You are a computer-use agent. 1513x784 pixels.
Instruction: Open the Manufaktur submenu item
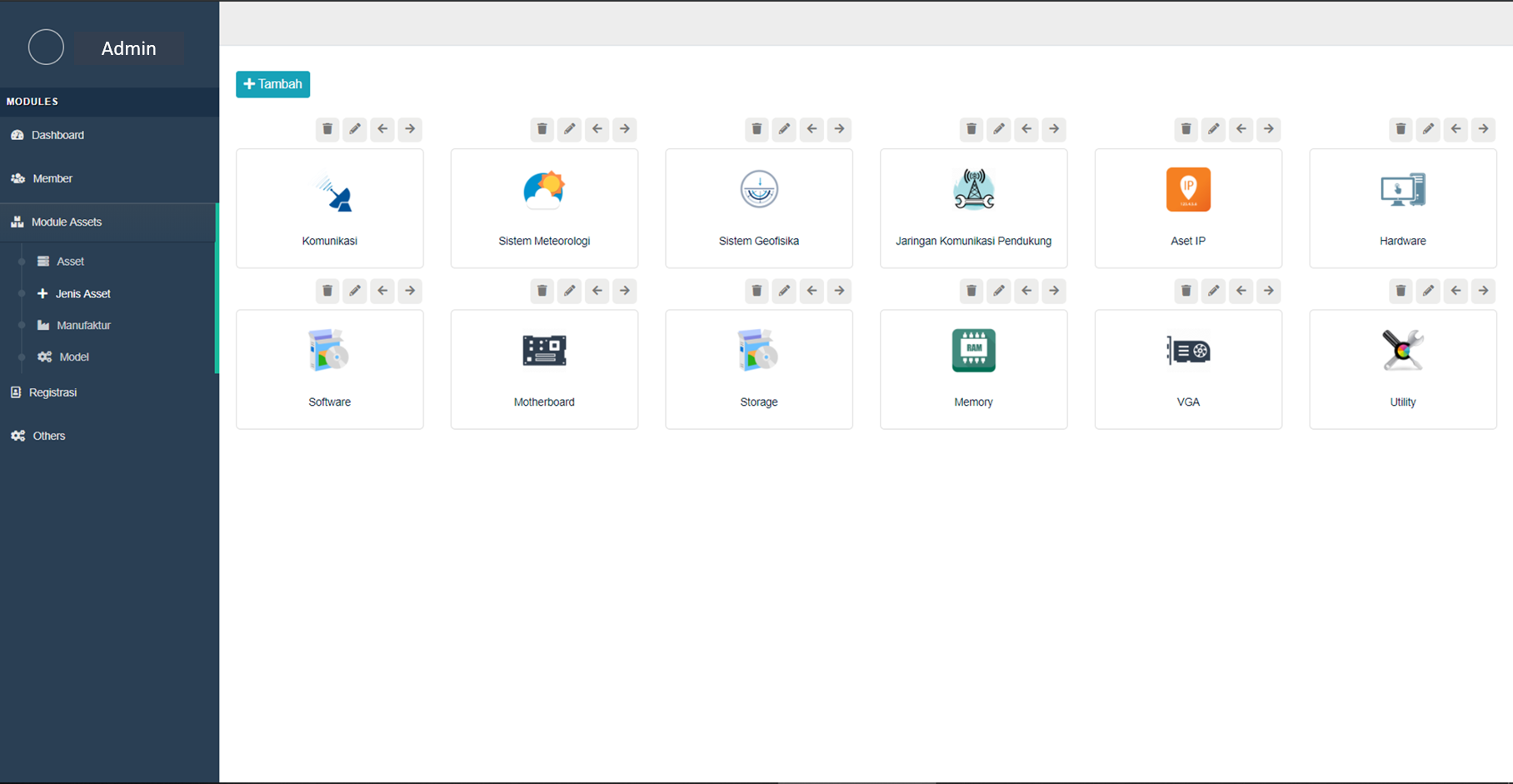click(83, 326)
